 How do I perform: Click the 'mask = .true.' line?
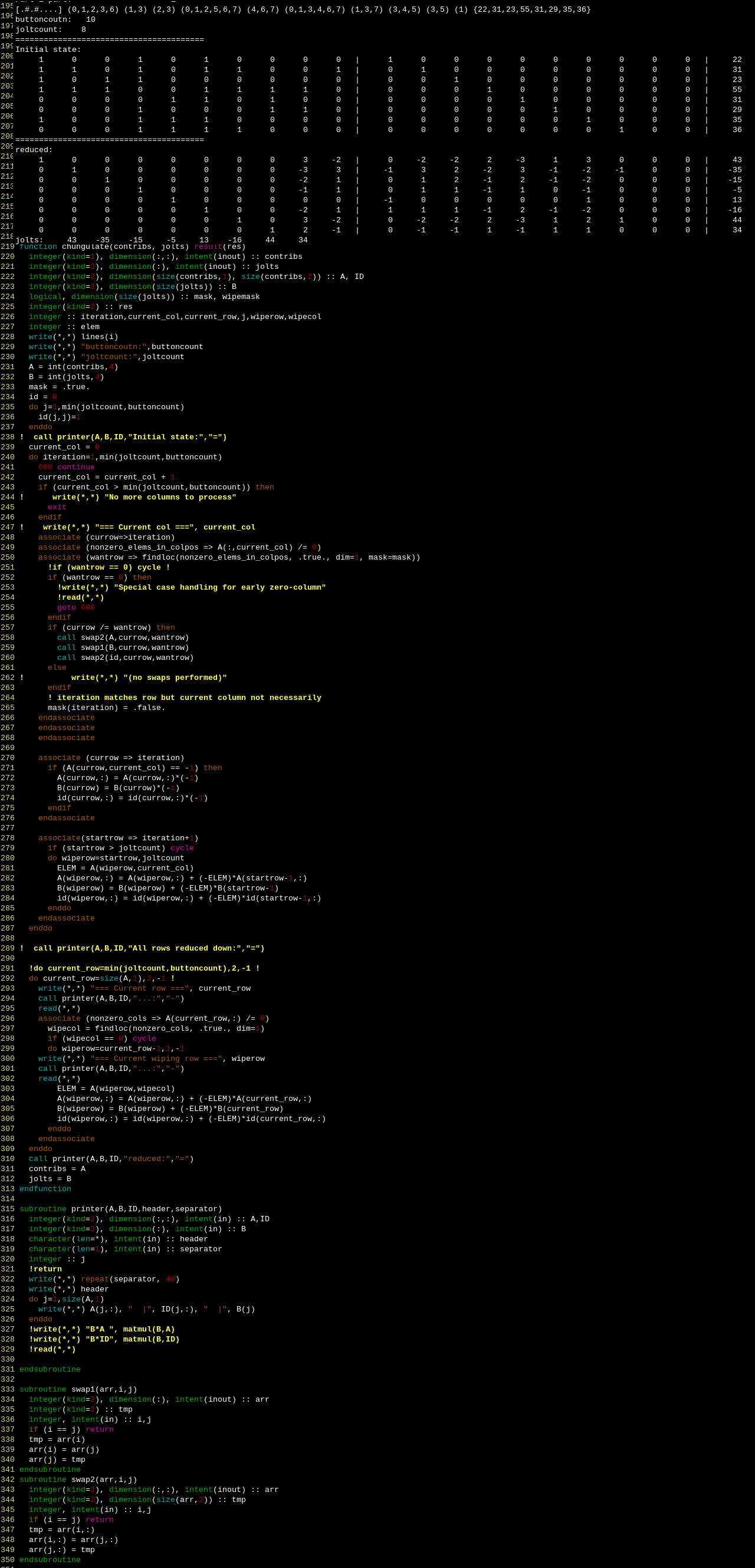59,387
